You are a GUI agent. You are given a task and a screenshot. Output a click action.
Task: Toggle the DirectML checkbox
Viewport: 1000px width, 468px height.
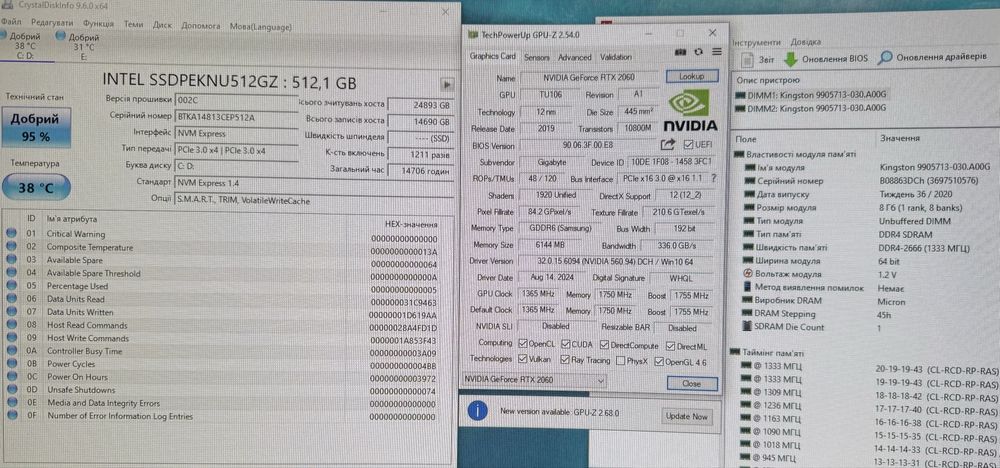pos(671,346)
